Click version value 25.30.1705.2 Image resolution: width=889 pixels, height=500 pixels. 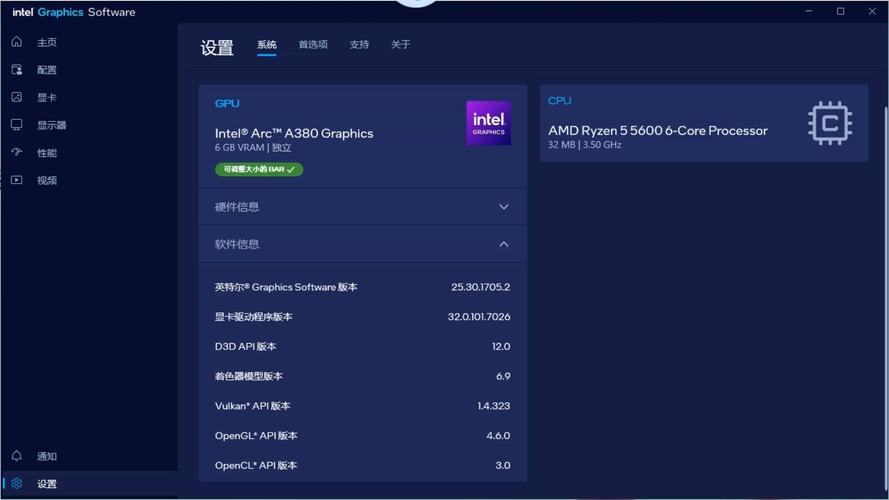[480, 287]
